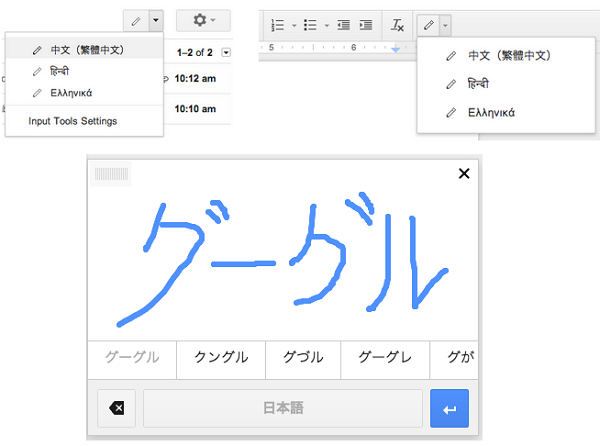This screenshot has width=600, height=446.
Task: Click the bulleted list icon in Docs toolbar
Action: point(310,25)
